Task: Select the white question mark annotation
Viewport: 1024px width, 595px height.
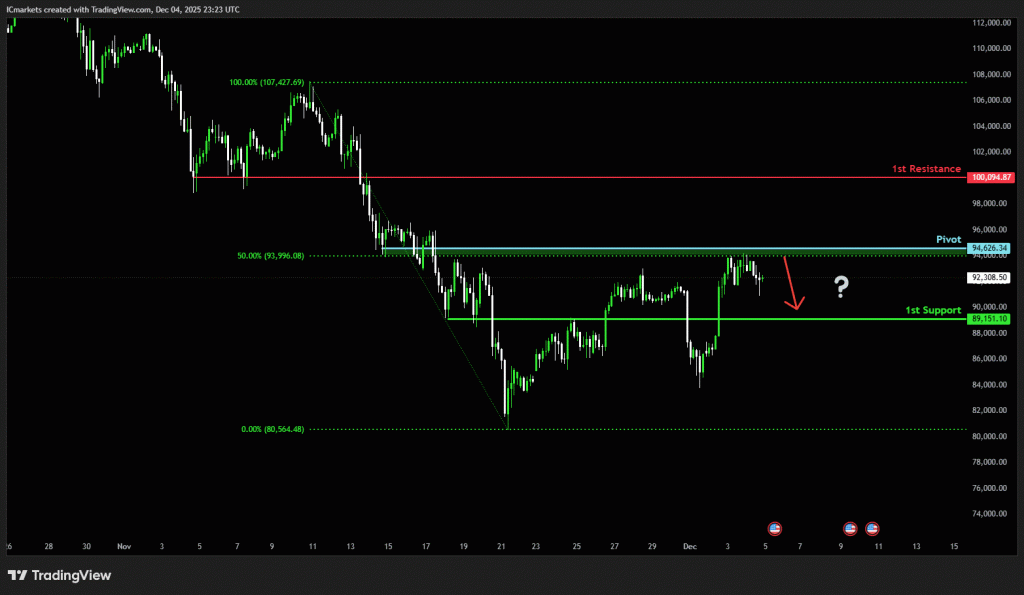Action: tap(841, 288)
